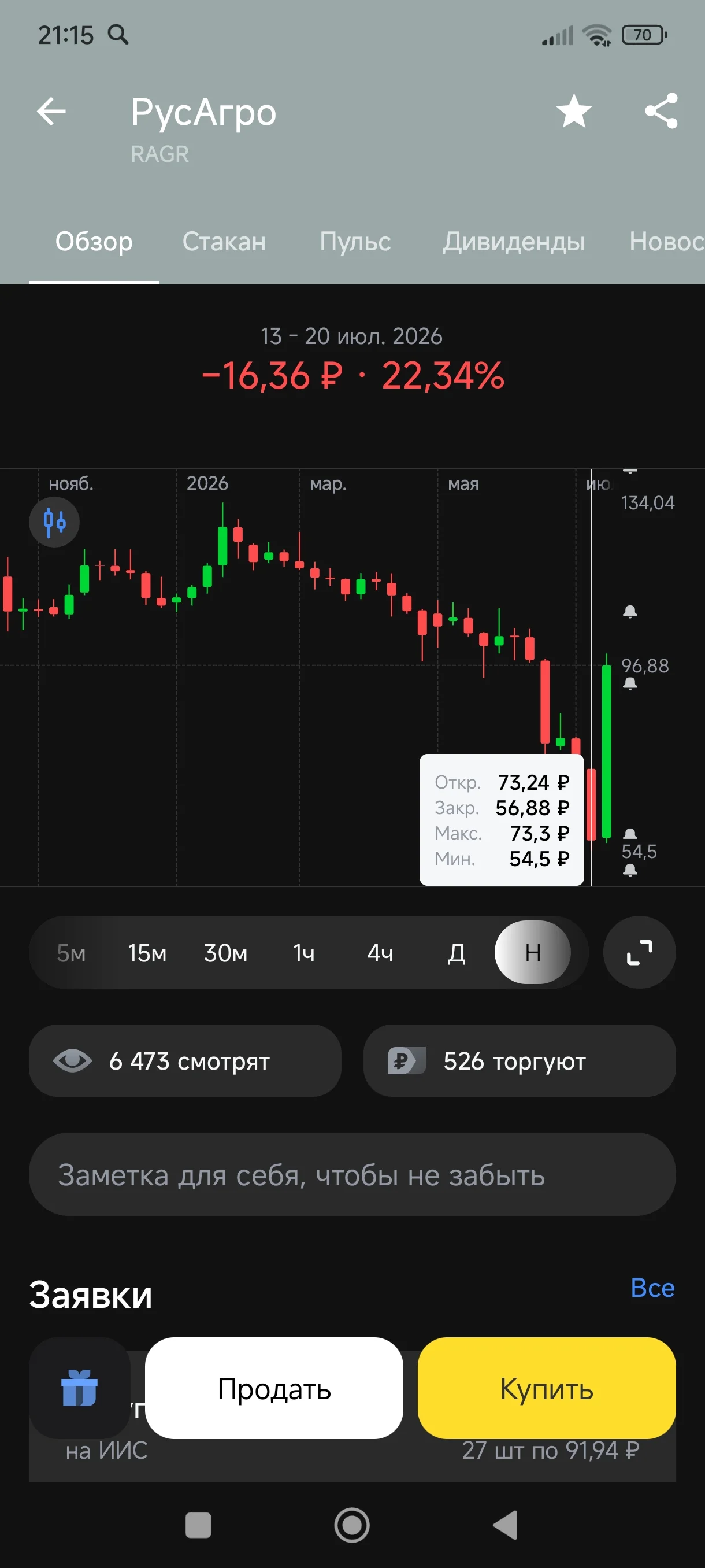
Task: Tap the Android back triangle
Action: (505, 1525)
